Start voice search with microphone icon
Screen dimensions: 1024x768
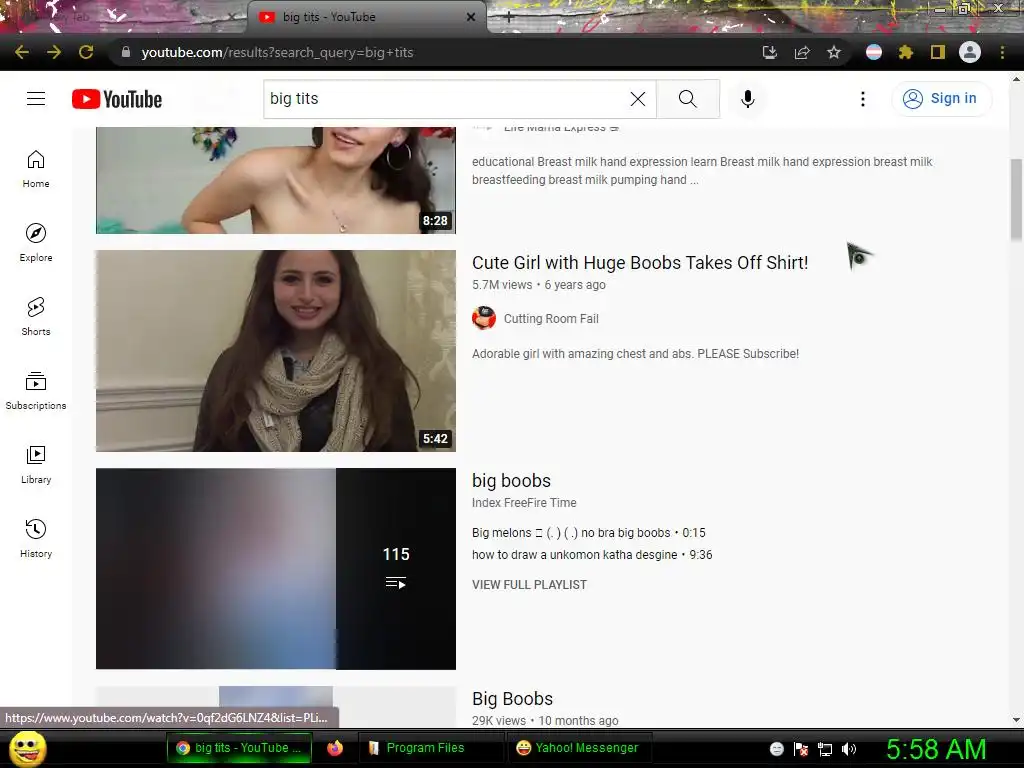tap(748, 99)
